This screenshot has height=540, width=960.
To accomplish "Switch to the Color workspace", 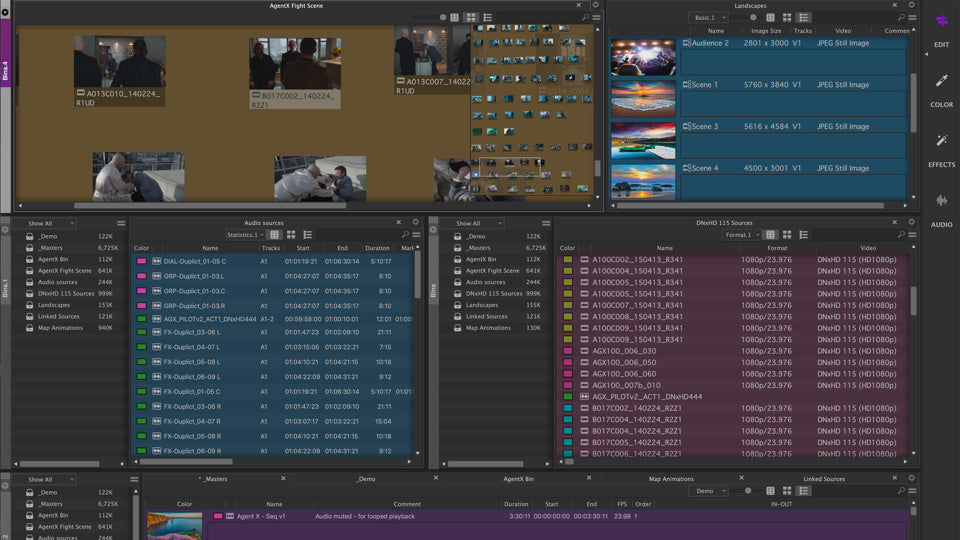I will (941, 83).
